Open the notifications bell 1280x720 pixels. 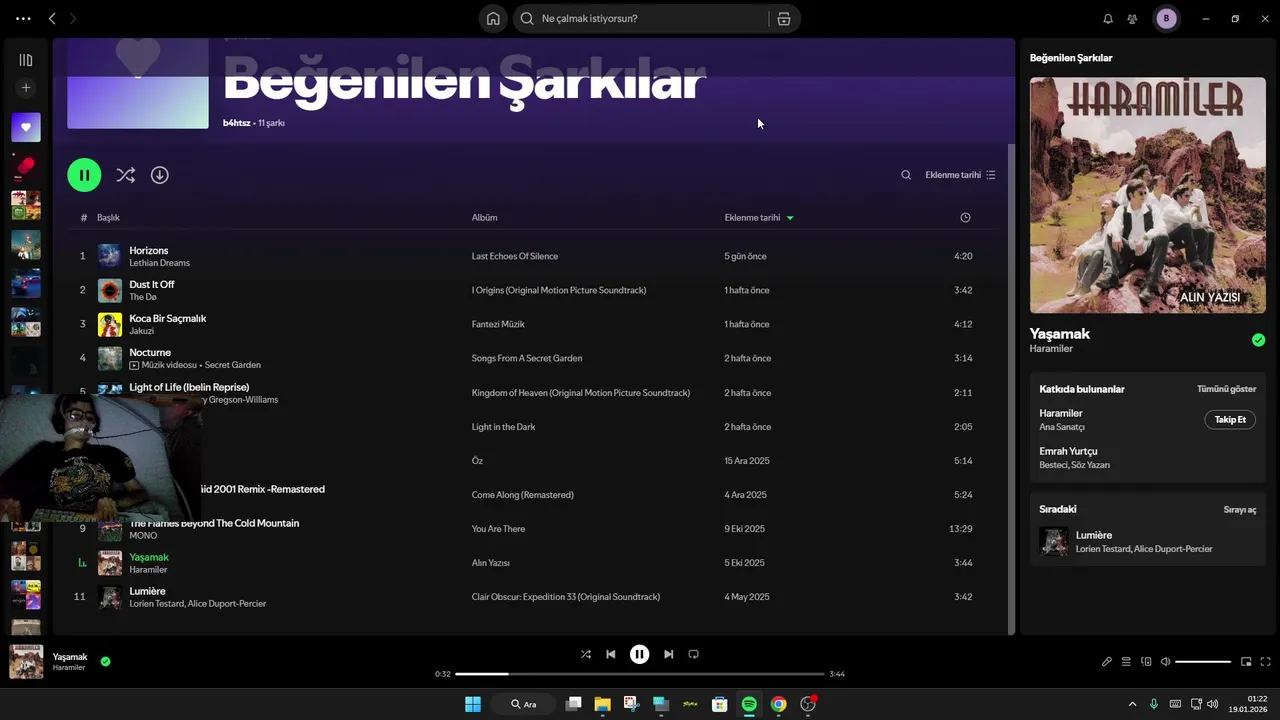click(1108, 18)
